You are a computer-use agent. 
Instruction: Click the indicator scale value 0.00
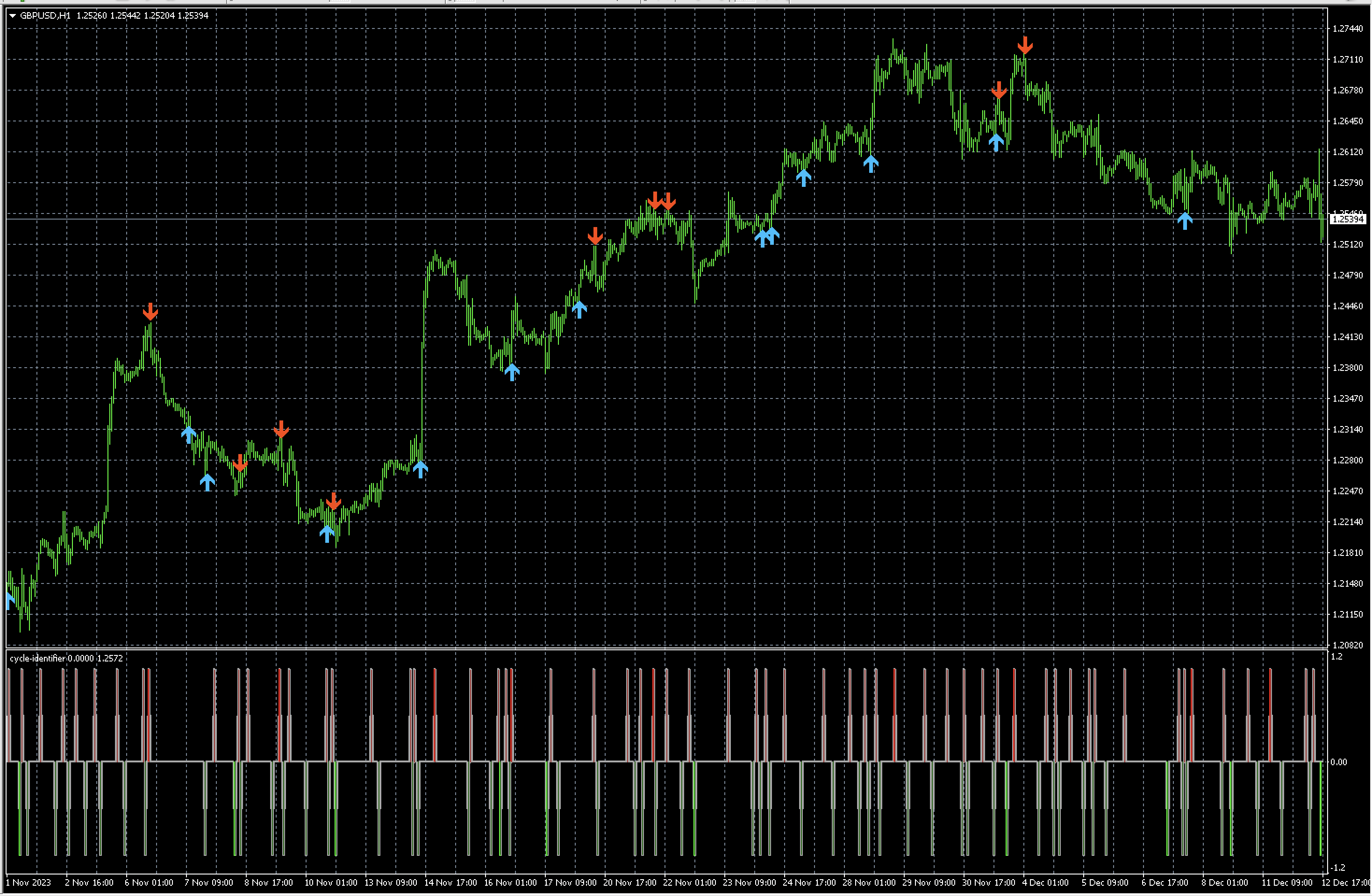pos(1338,762)
